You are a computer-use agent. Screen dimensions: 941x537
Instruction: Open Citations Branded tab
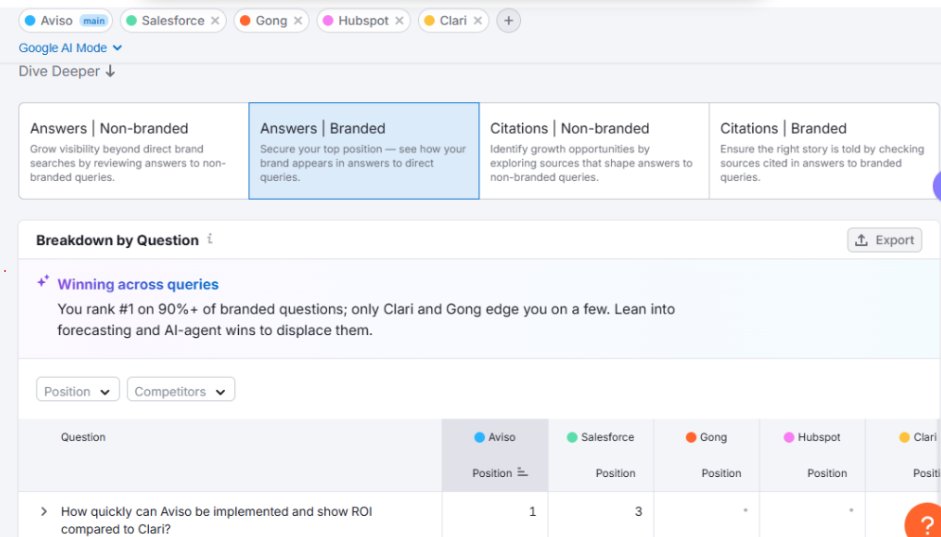(x=824, y=151)
